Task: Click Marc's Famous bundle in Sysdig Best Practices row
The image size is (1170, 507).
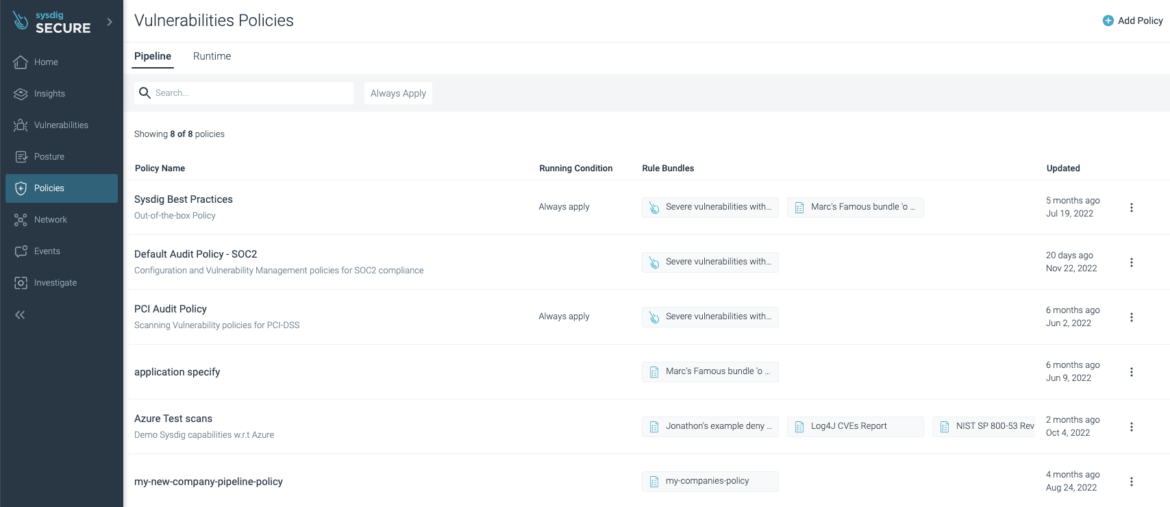Action: pyautogui.click(x=855, y=207)
